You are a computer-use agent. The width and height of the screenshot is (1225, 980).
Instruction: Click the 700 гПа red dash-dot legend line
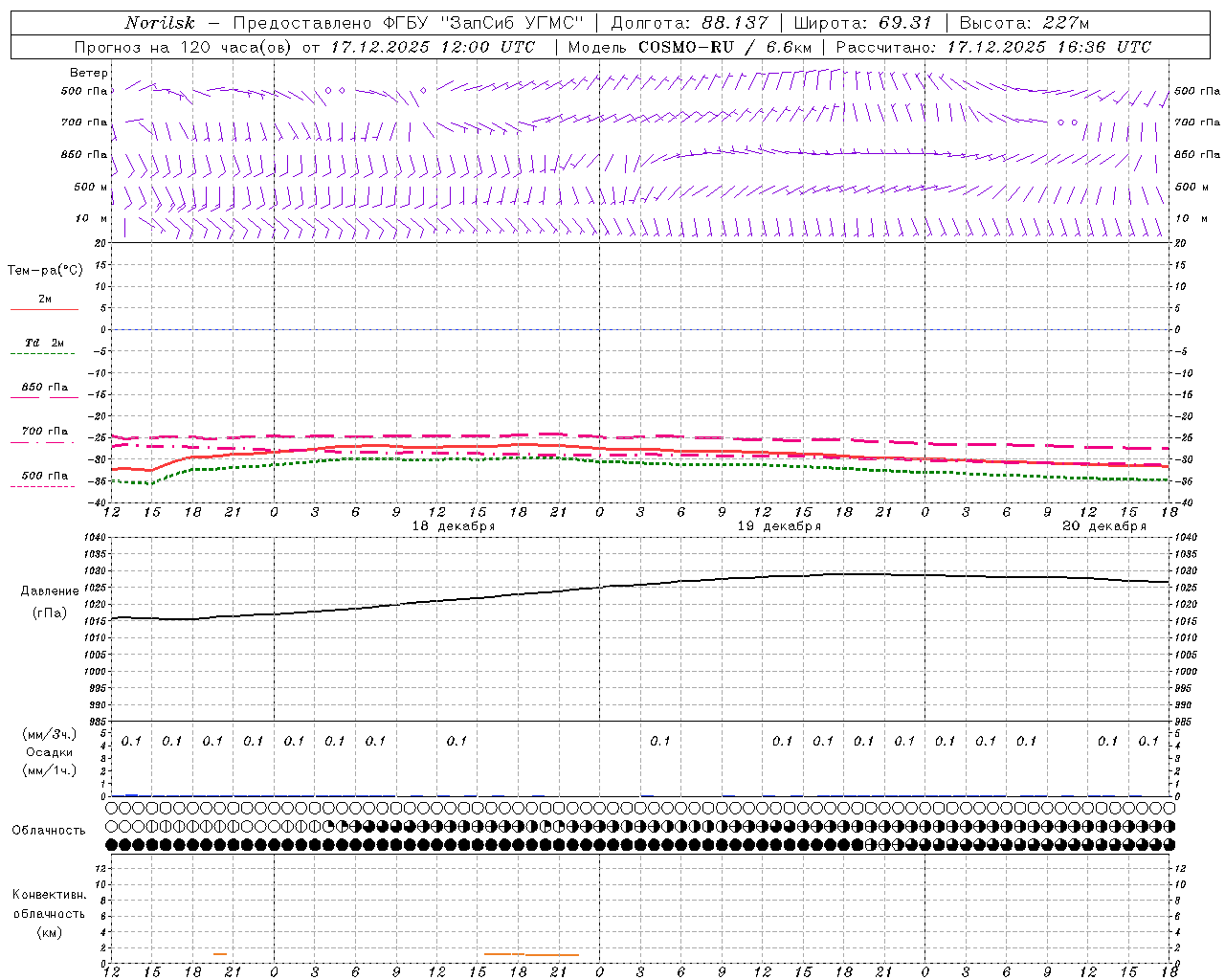coord(42,443)
